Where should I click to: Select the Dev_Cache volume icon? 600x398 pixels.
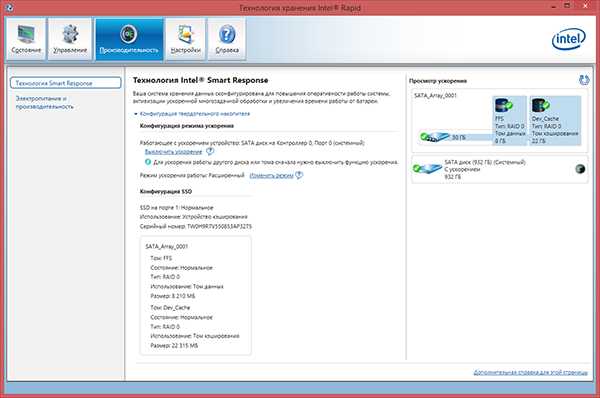pyautogui.click(x=540, y=105)
